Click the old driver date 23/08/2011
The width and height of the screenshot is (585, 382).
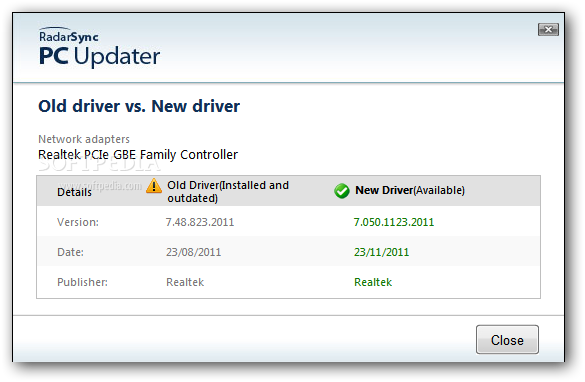[193, 252]
